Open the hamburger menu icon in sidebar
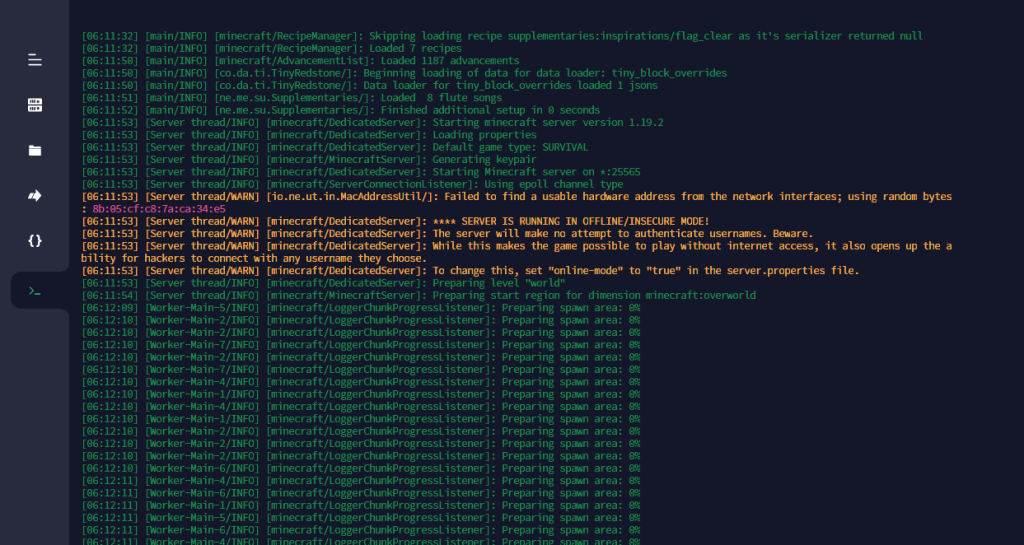The image size is (1024, 545). coord(35,60)
